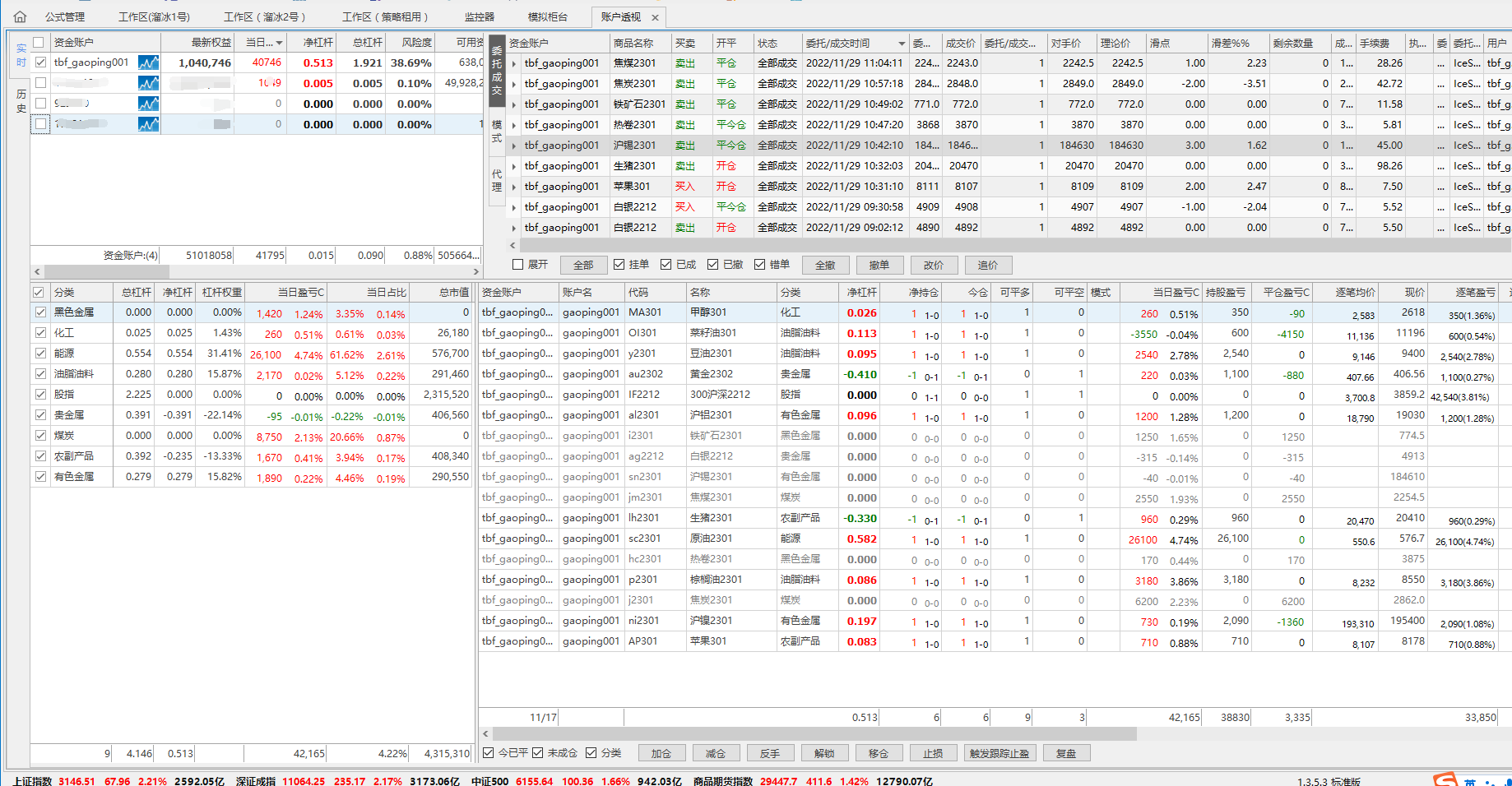Enable the 展开 checkbox

pos(518,265)
